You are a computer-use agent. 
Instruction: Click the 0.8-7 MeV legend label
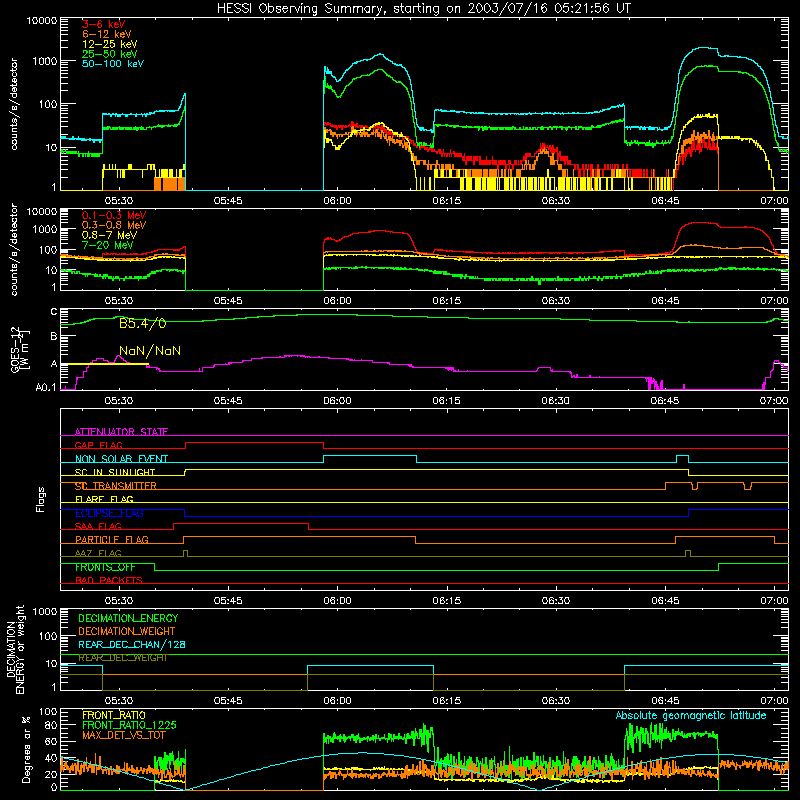tap(109, 235)
